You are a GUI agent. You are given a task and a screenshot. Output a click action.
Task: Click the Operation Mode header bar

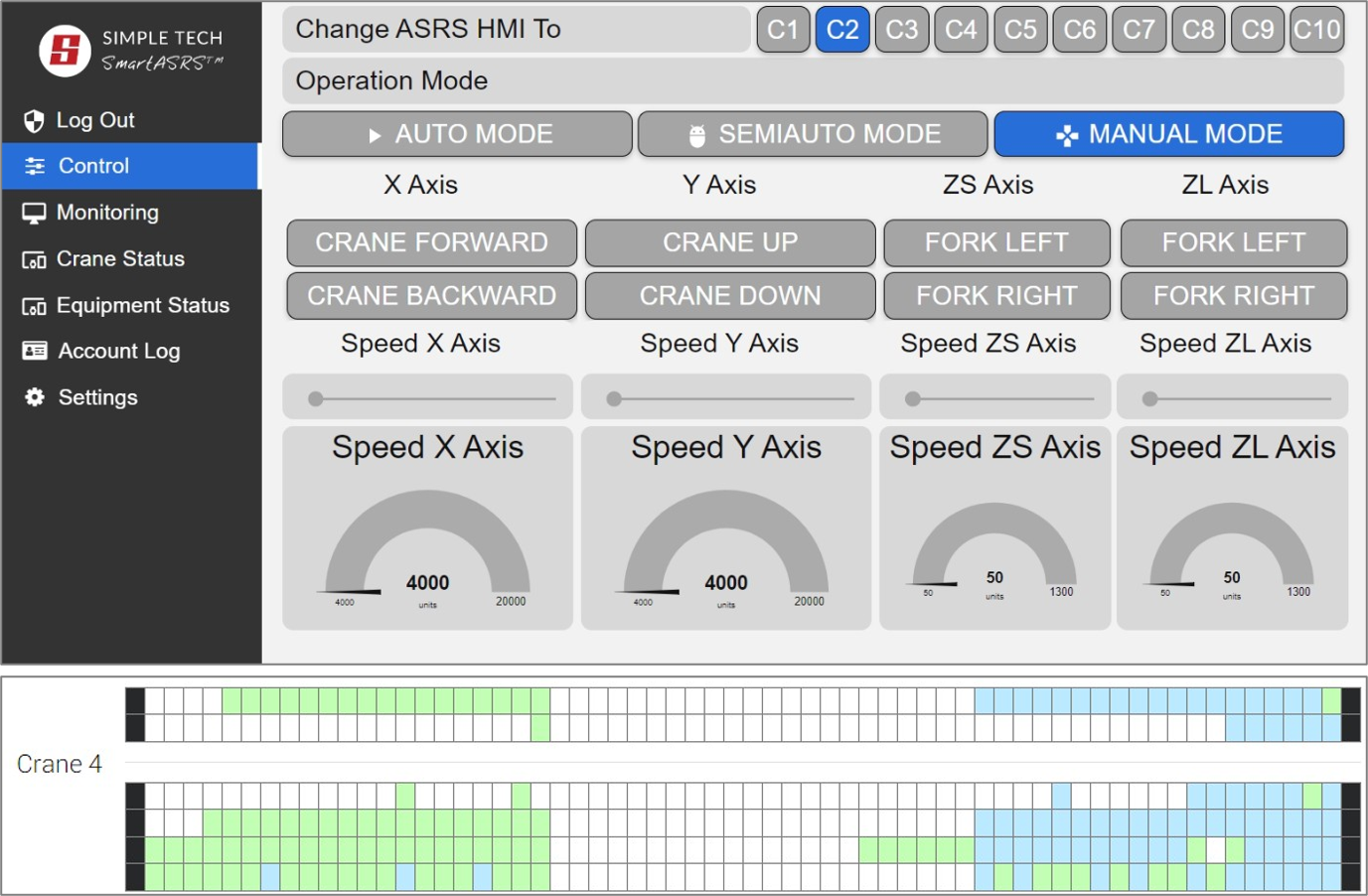[x=813, y=81]
